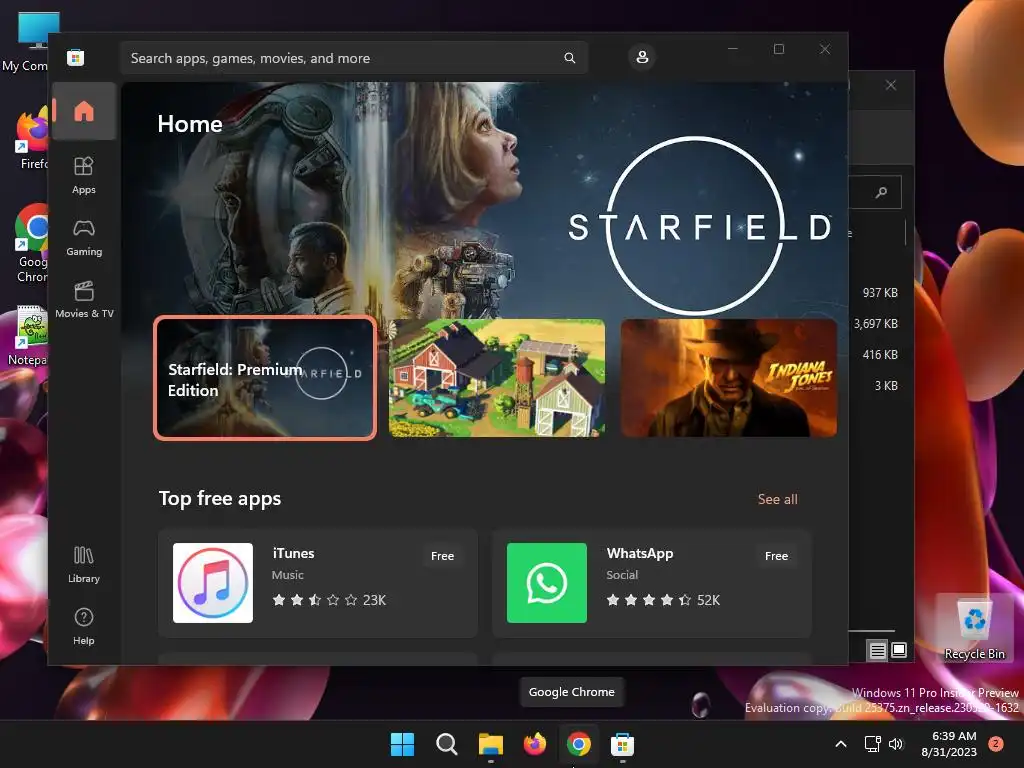Open the Movies & TV section
Image resolution: width=1024 pixels, height=768 pixels.
click(x=84, y=300)
